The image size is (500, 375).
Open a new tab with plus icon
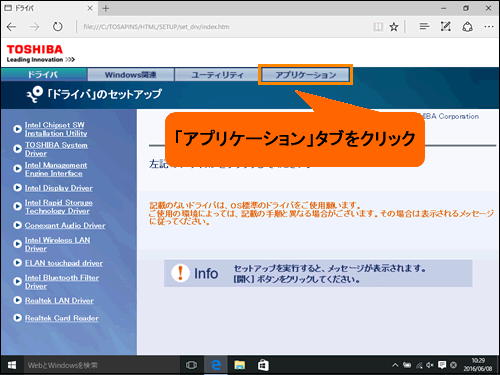(x=106, y=8)
